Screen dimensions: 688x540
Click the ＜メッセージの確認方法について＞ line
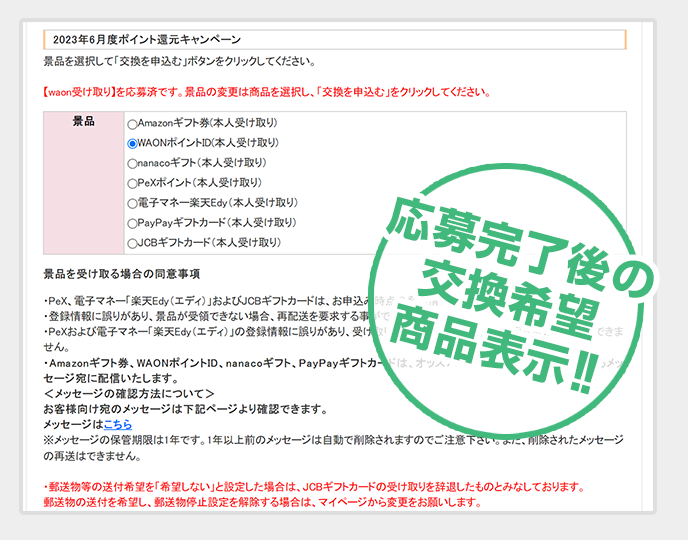(129, 393)
